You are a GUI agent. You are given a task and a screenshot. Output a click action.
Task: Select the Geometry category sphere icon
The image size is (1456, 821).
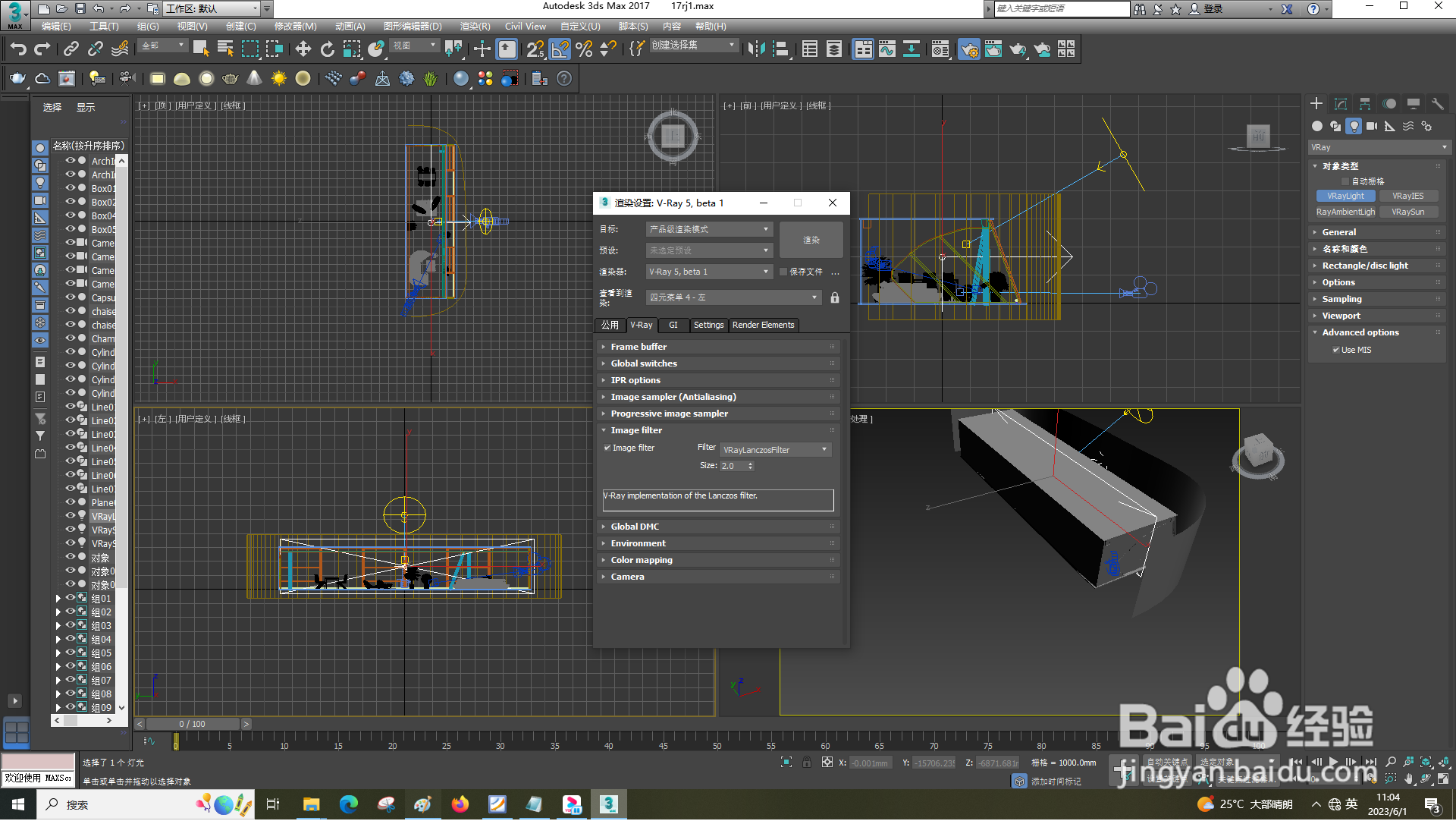[1317, 126]
